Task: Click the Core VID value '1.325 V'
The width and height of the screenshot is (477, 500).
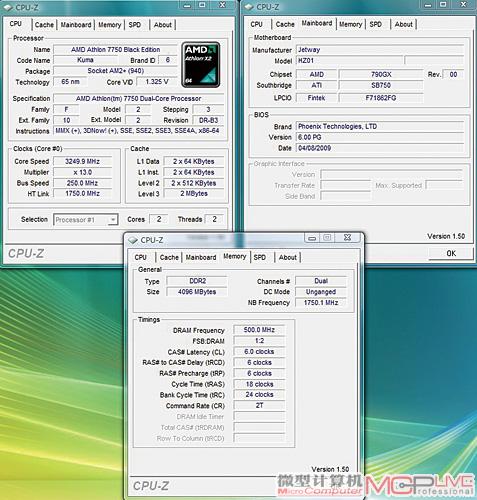Action: 157,82
